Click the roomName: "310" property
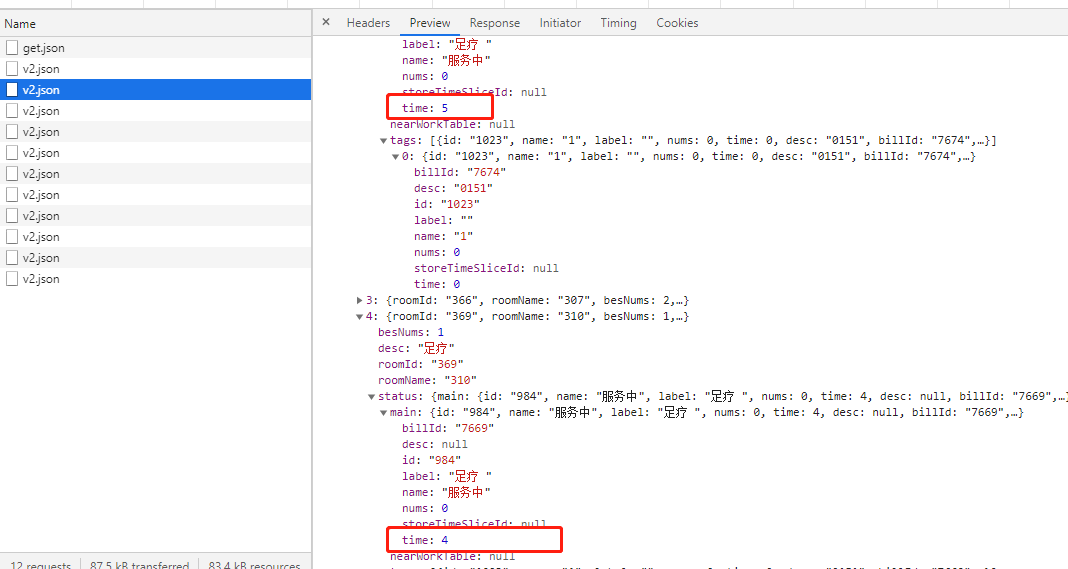The width and height of the screenshot is (1068, 569). pos(427,380)
